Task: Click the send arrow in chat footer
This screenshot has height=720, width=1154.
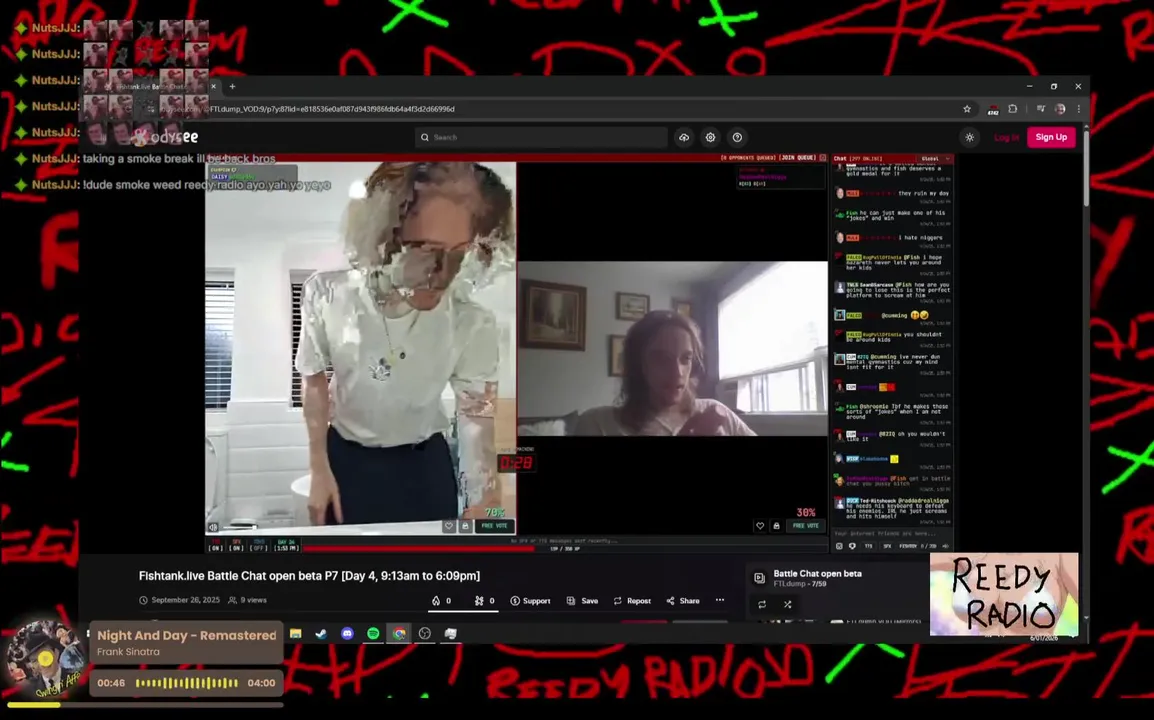Action: coord(946,546)
